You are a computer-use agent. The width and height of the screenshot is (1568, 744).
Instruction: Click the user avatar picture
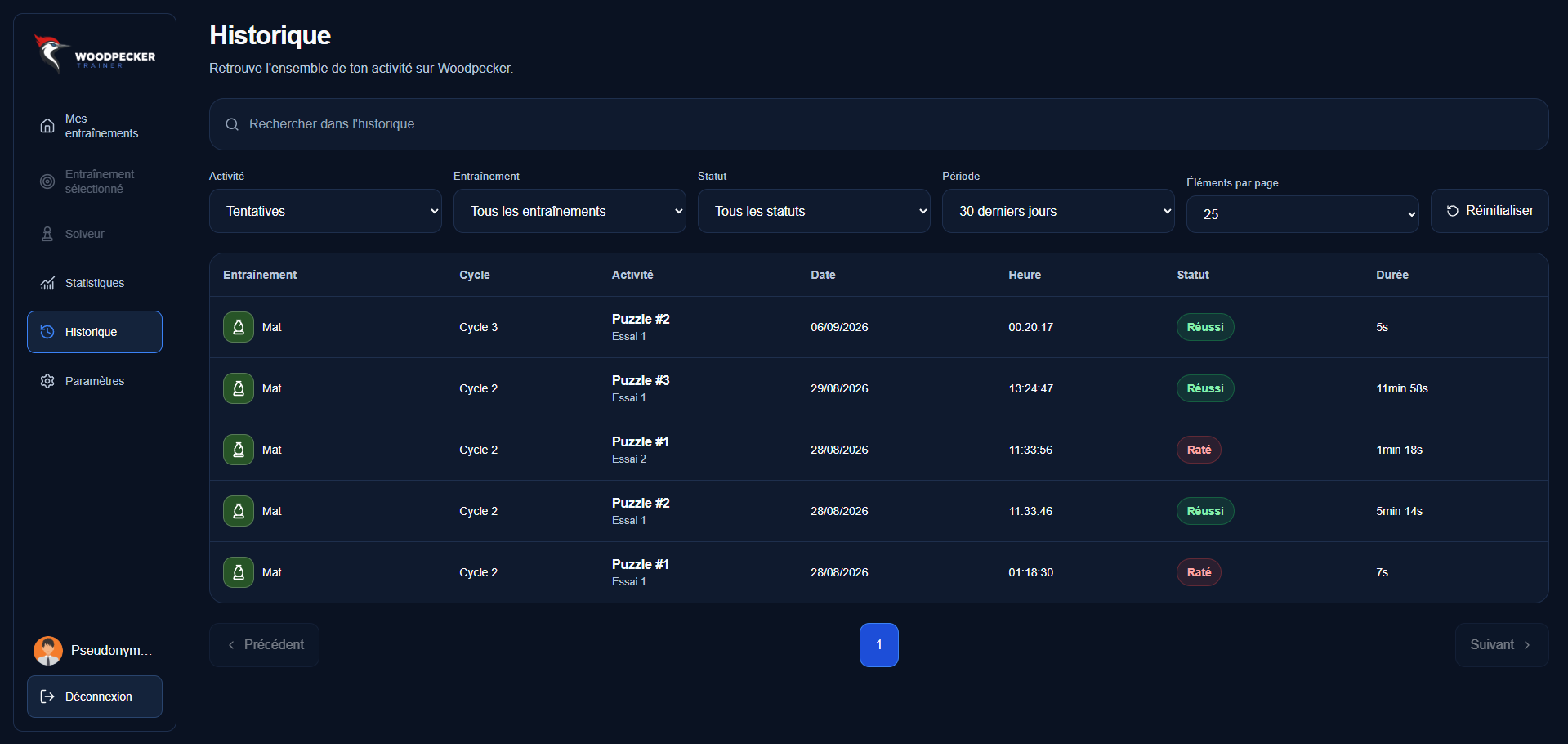click(x=48, y=651)
